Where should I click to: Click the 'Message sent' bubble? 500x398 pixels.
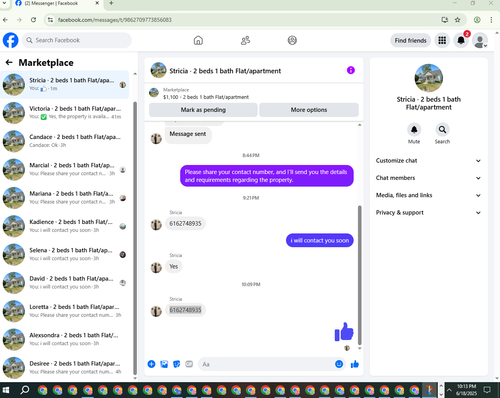(x=188, y=134)
